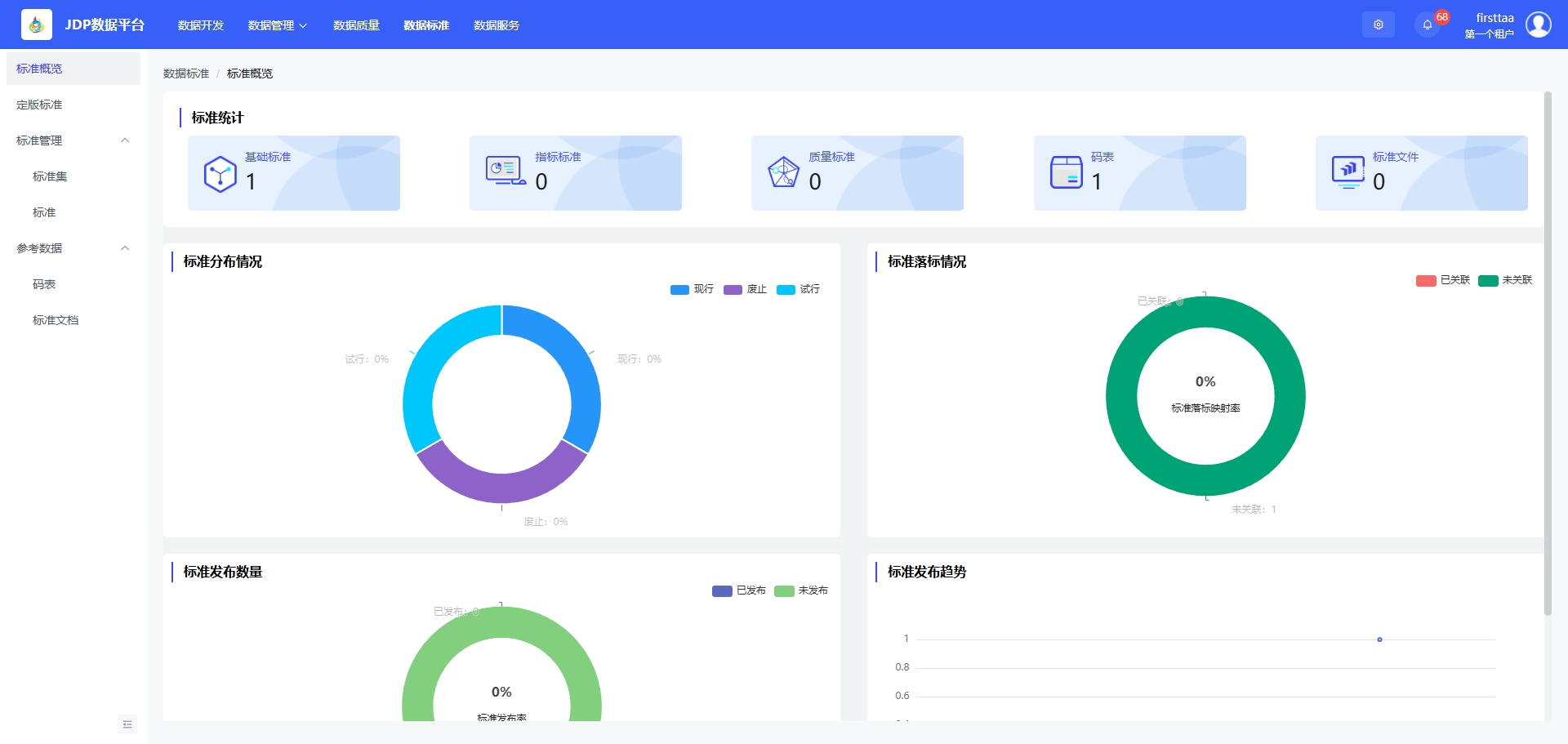This screenshot has width=1568, height=744.
Task: Click 标准管理 sidebar group label
Action: pos(39,140)
